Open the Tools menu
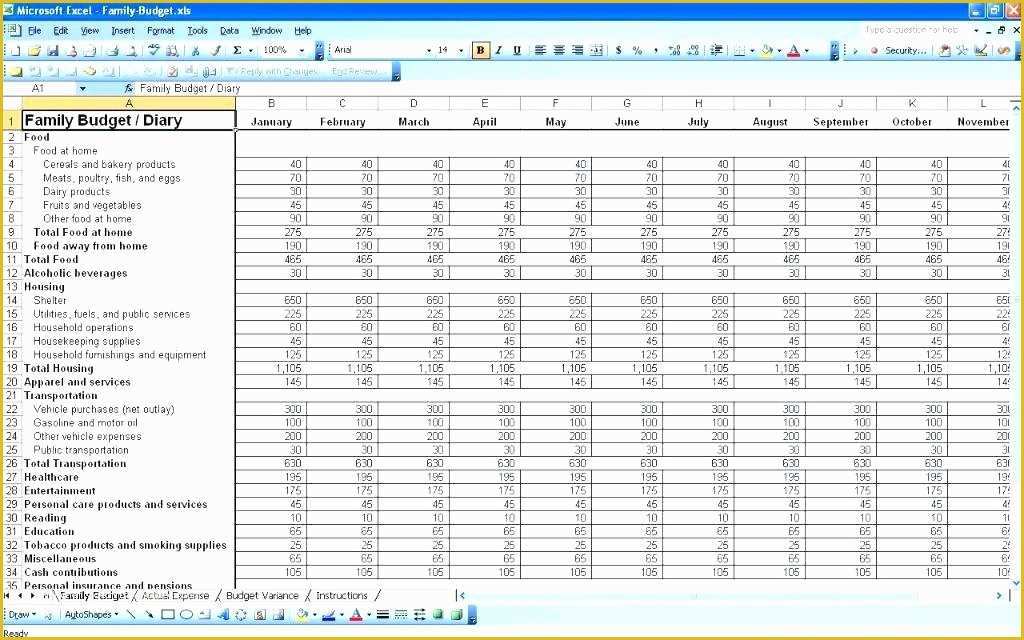This screenshot has height=640, width=1024. 197,31
